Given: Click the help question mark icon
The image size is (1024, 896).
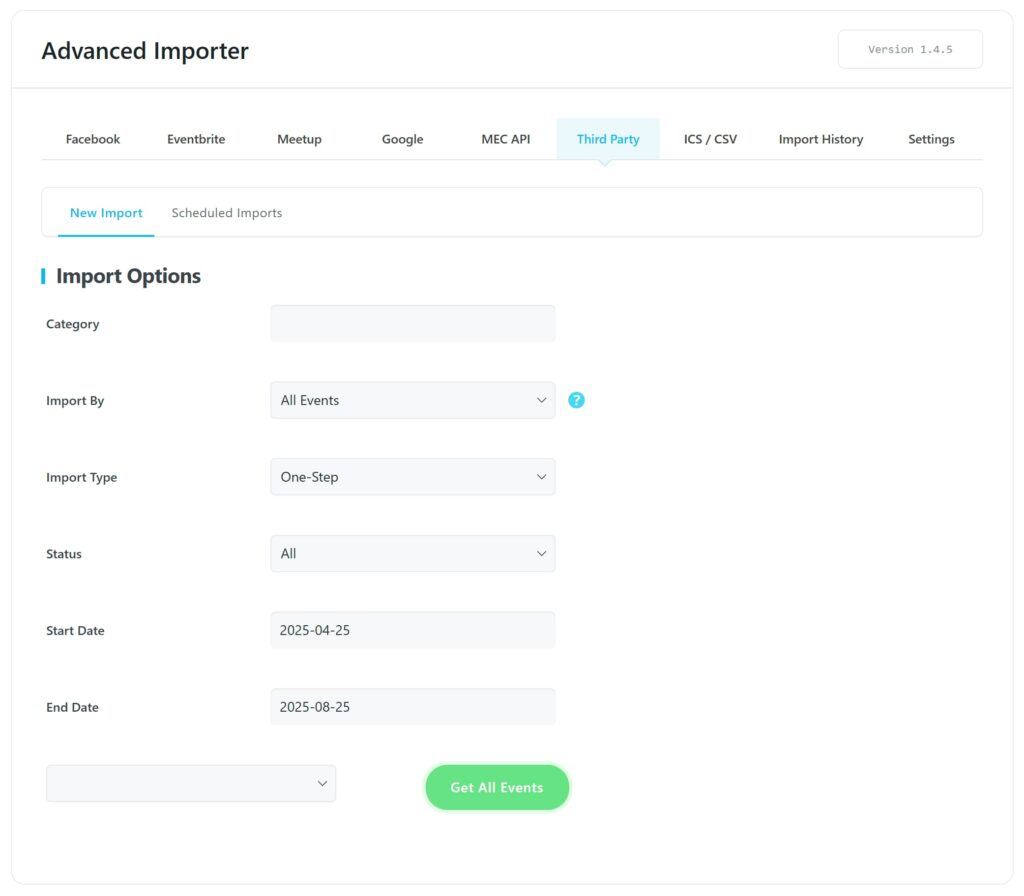Looking at the screenshot, I should coord(576,400).
